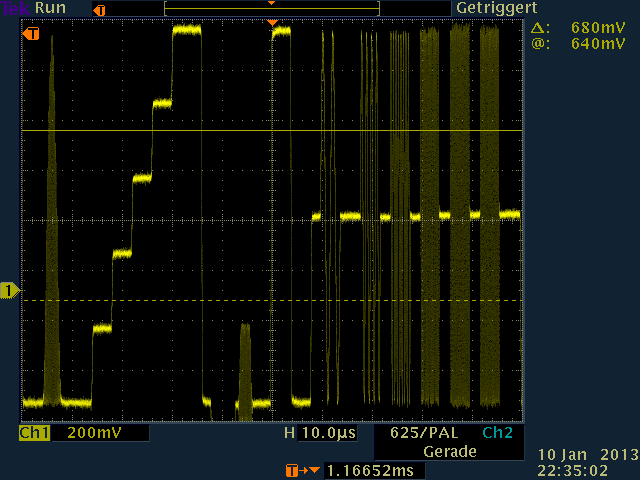Select the Ch2 trigger source label
This screenshot has height=480, width=640.
click(497, 434)
